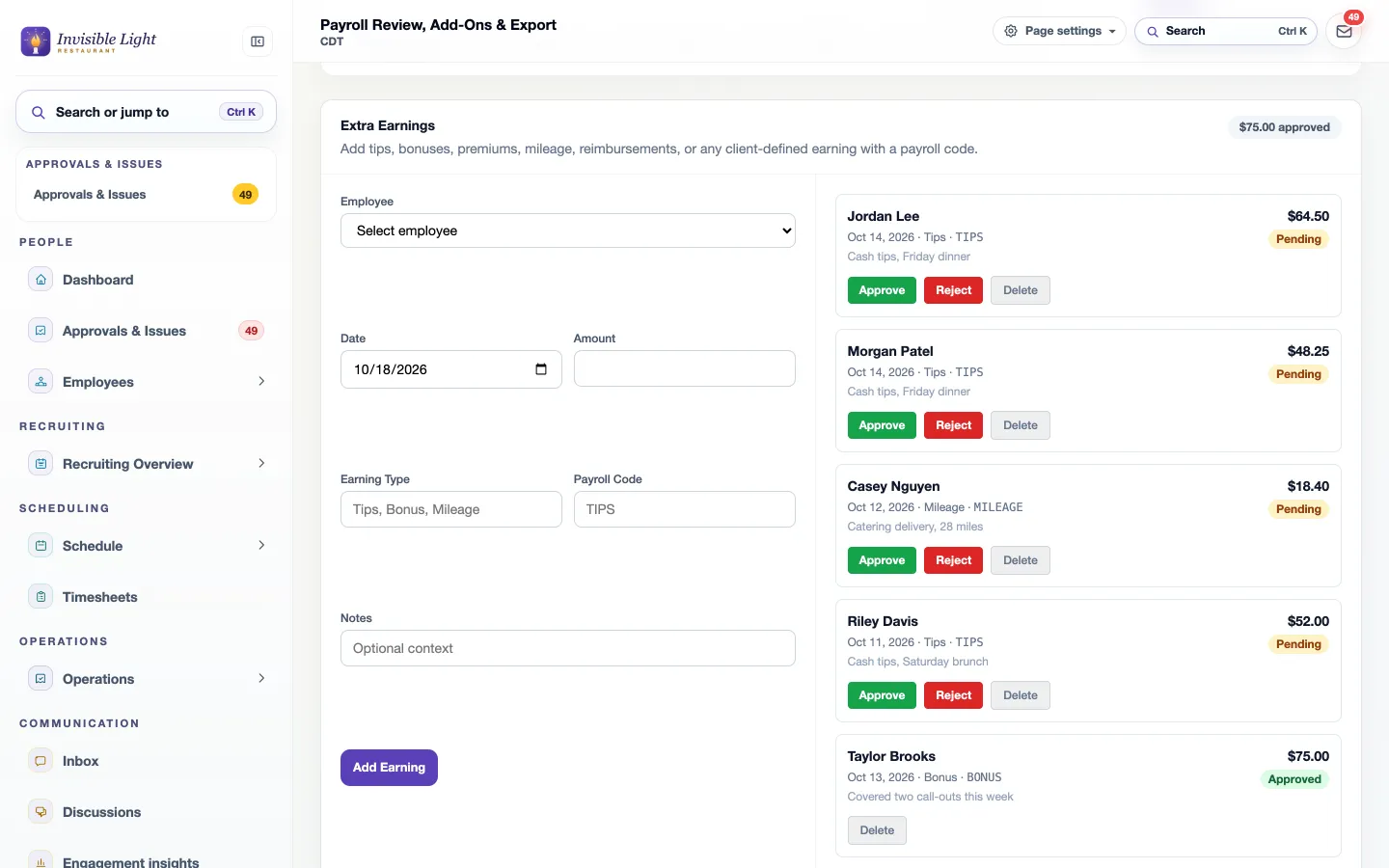Open the Select employee dropdown
This screenshot has width=1389, height=868.
point(568,231)
